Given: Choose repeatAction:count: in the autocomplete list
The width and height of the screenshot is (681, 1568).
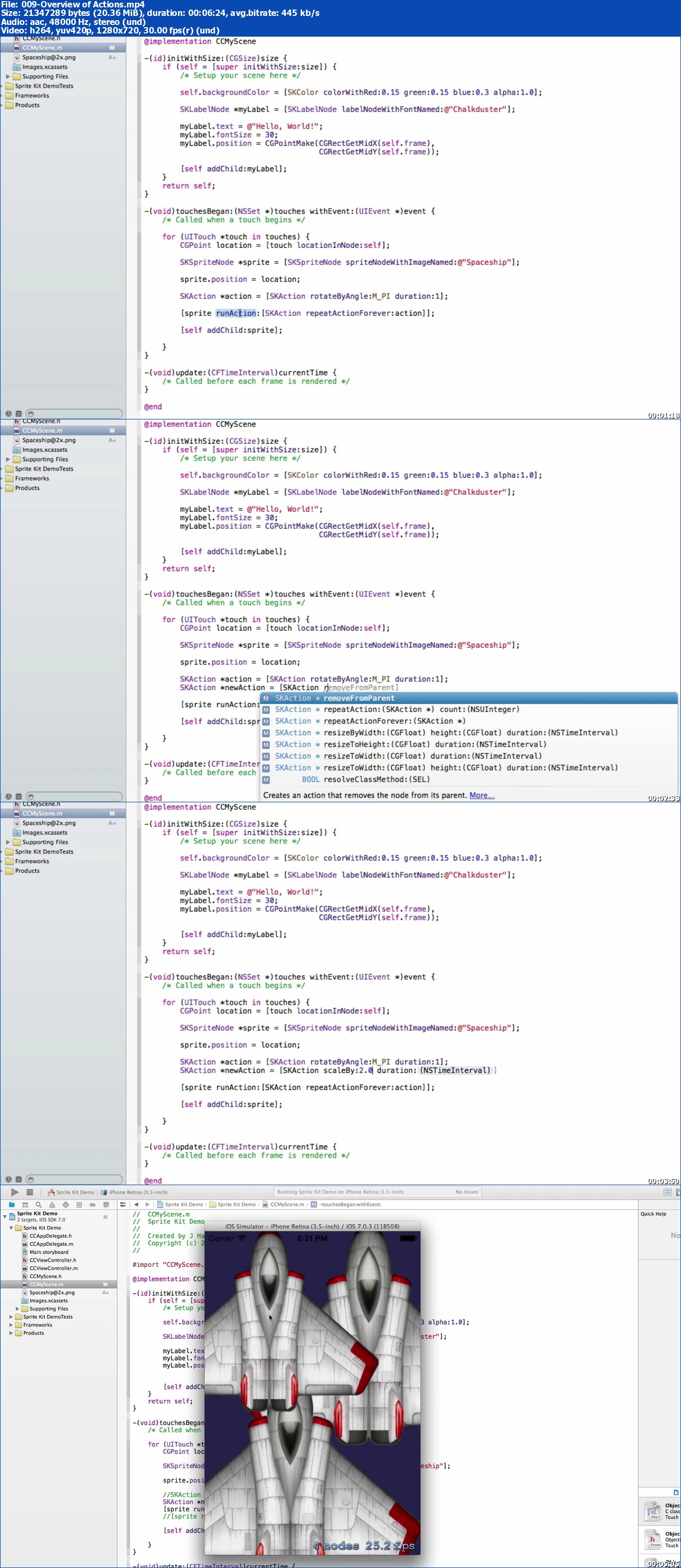Looking at the screenshot, I should [469, 709].
